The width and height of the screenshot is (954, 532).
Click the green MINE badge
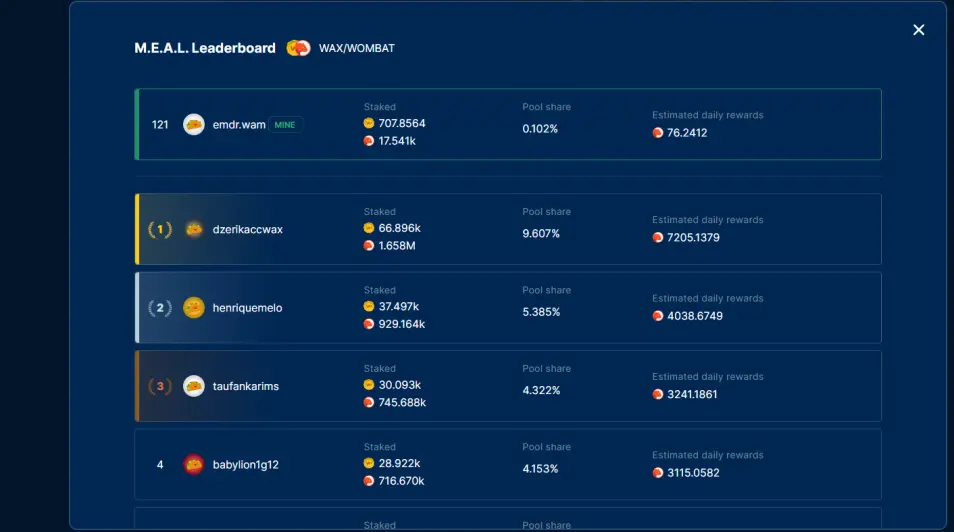[x=285, y=125]
